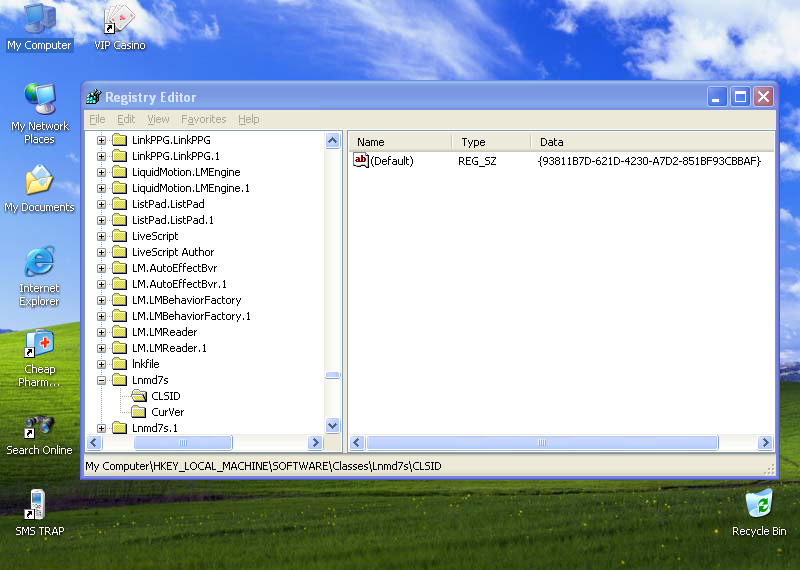This screenshot has width=800, height=570.
Task: Click the ab string icon beside (Default)
Action: [x=361, y=161]
